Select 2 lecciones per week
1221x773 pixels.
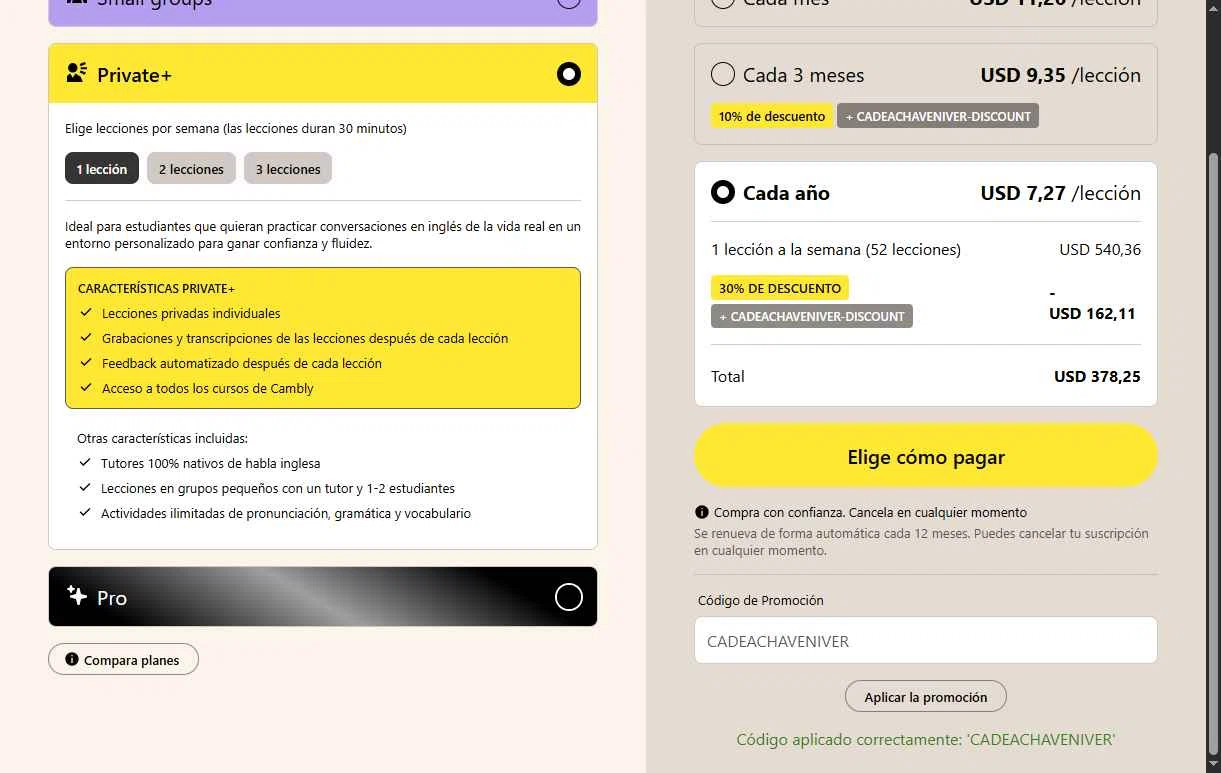[x=191, y=169]
